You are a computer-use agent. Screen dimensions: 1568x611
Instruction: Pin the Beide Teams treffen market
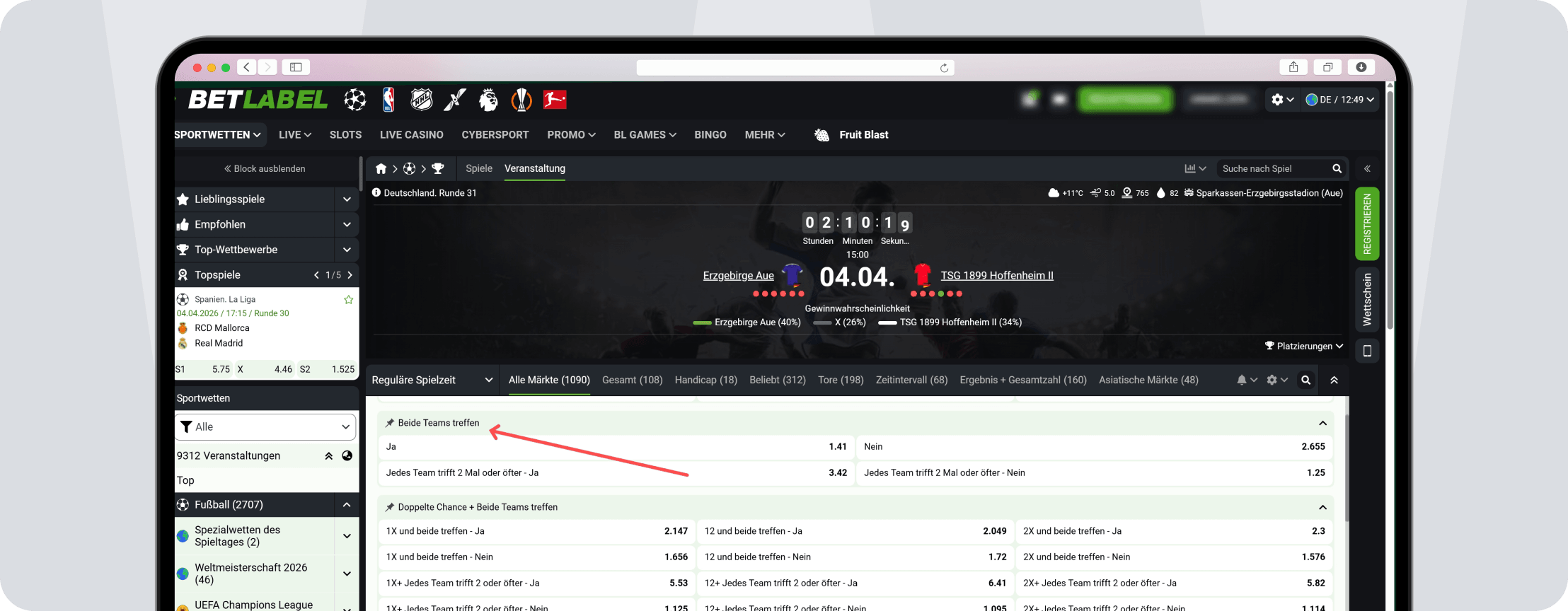[x=390, y=423]
